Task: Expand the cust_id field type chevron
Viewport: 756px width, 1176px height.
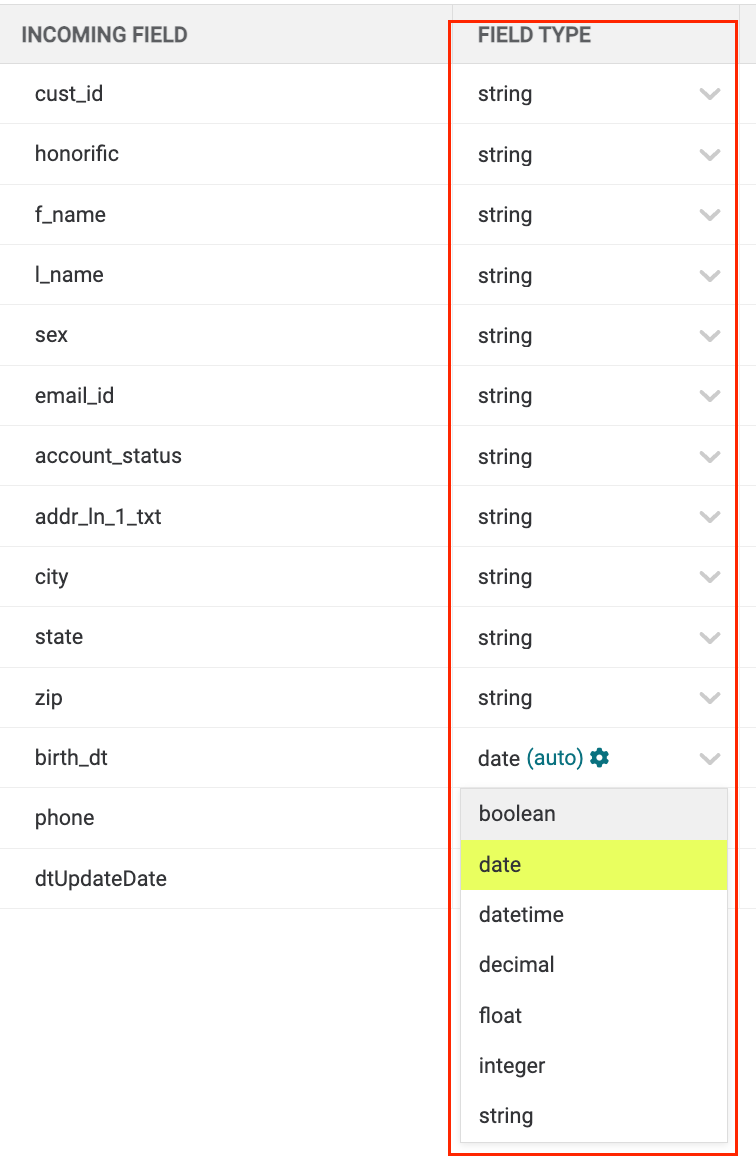Action: pos(710,94)
